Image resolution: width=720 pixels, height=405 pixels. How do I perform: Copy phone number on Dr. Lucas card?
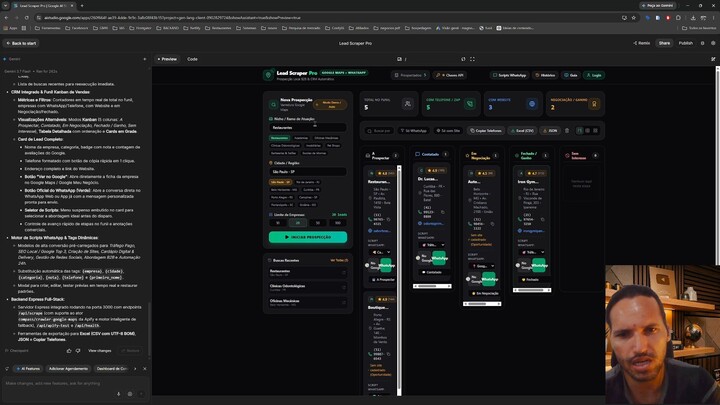(x=443, y=212)
